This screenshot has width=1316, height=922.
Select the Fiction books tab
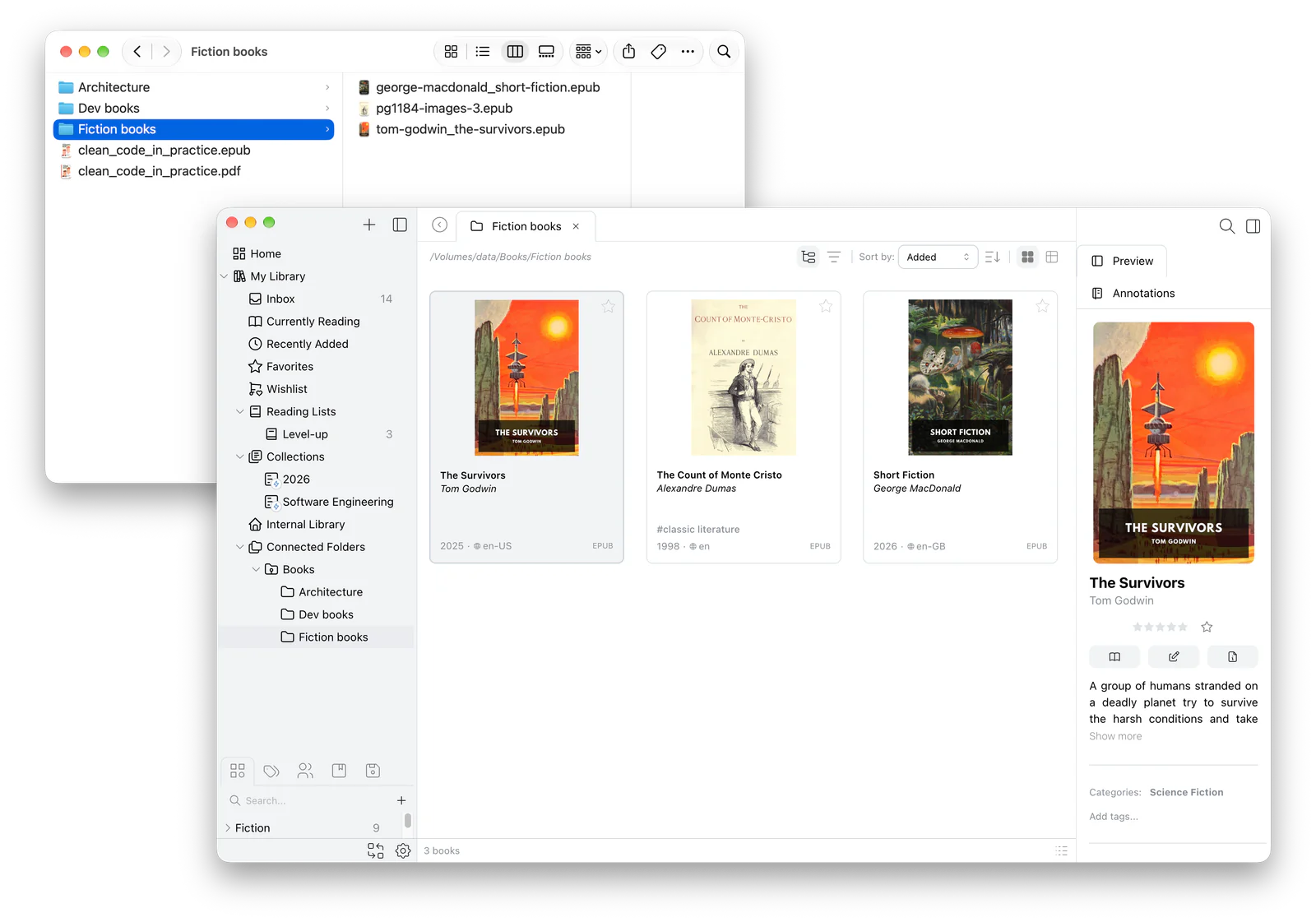pos(525,226)
